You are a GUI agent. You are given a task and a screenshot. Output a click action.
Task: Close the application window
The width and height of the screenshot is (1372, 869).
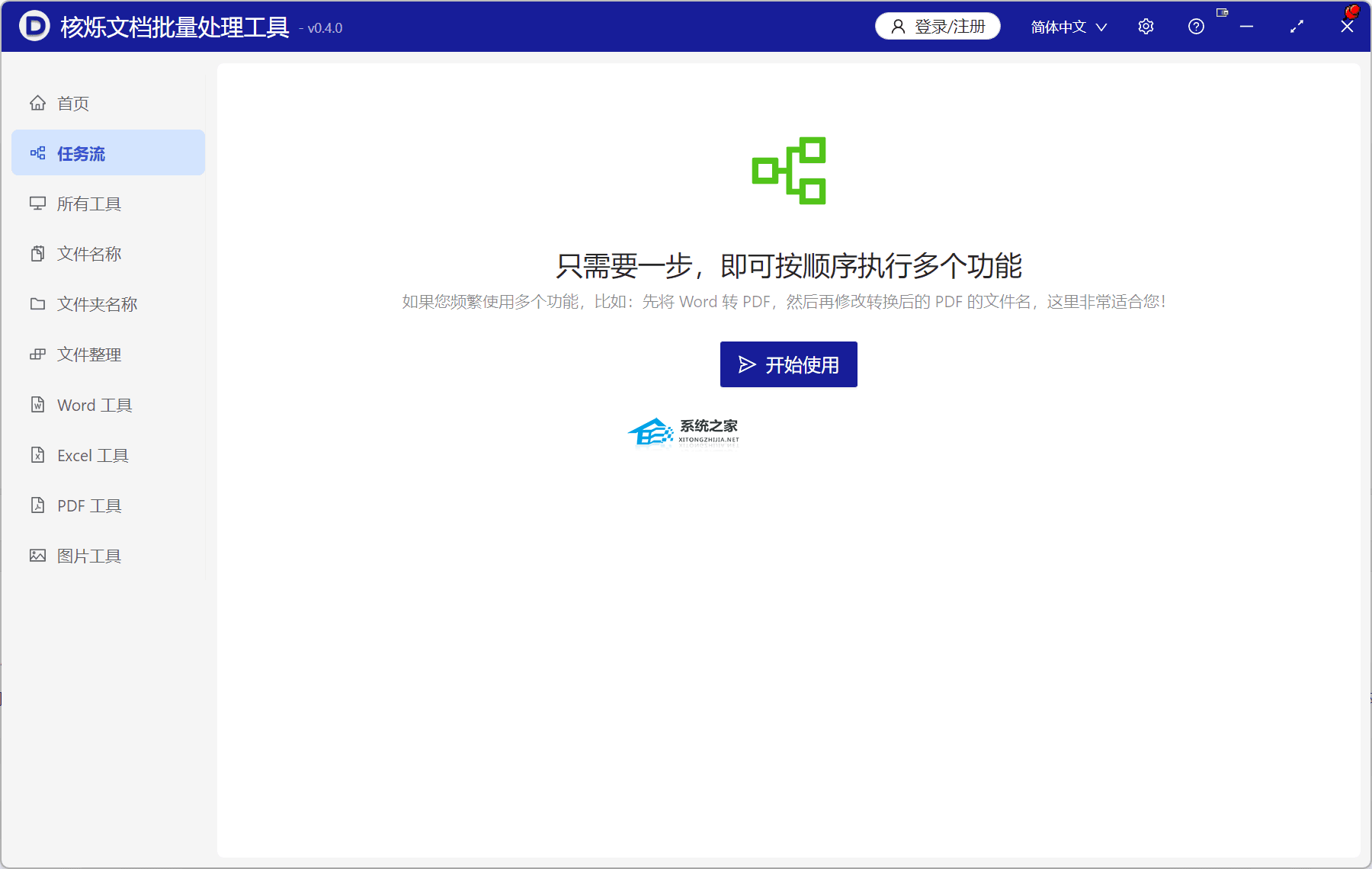1347,27
